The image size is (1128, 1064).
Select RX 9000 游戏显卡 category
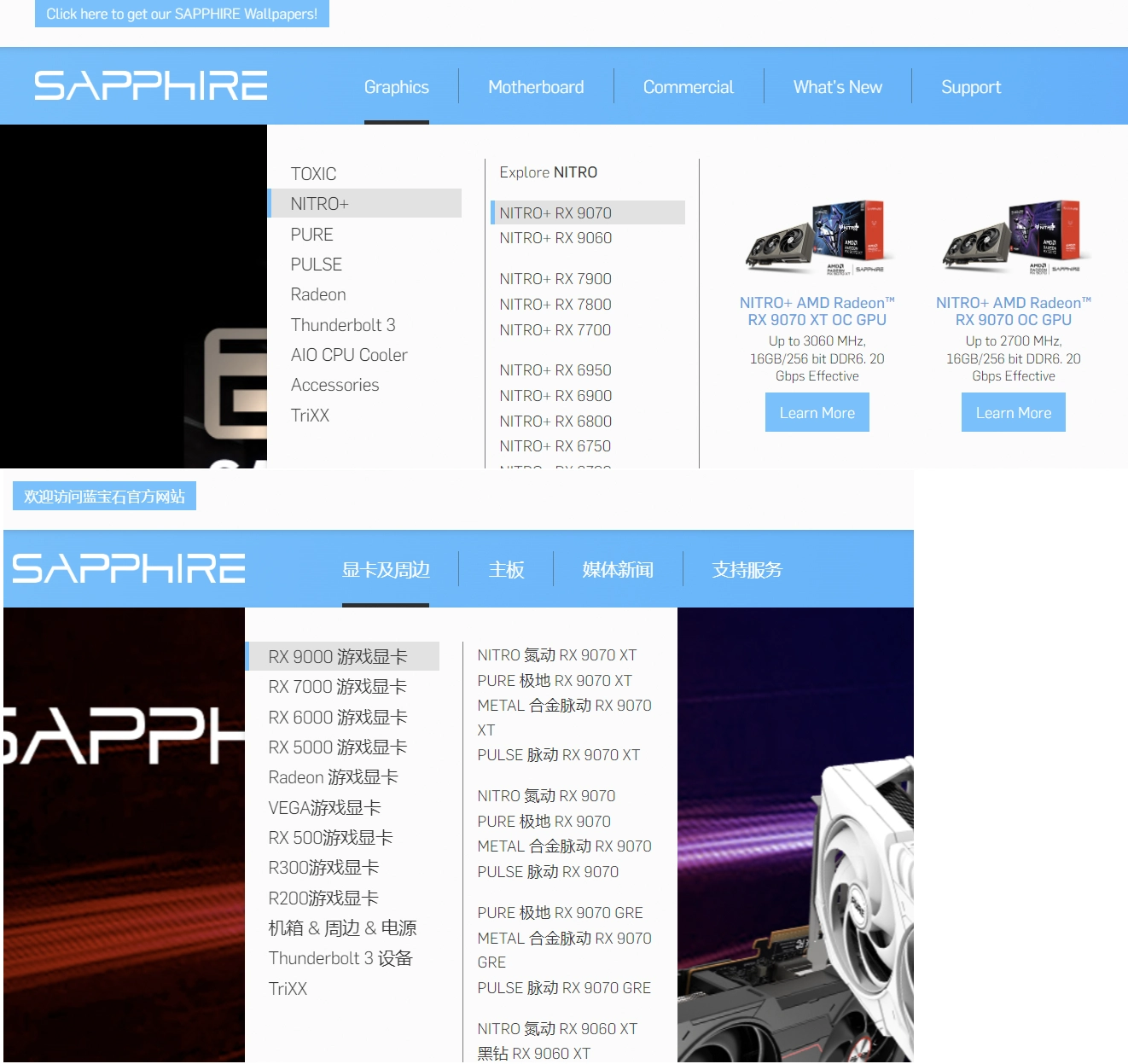pyautogui.click(x=343, y=656)
